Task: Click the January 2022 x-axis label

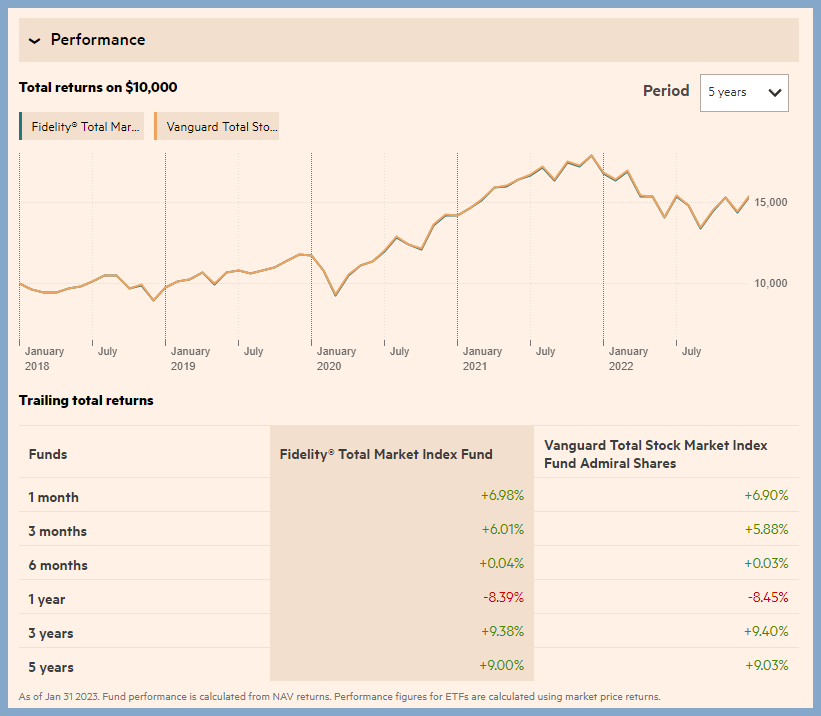Action: pyautogui.click(x=628, y=359)
